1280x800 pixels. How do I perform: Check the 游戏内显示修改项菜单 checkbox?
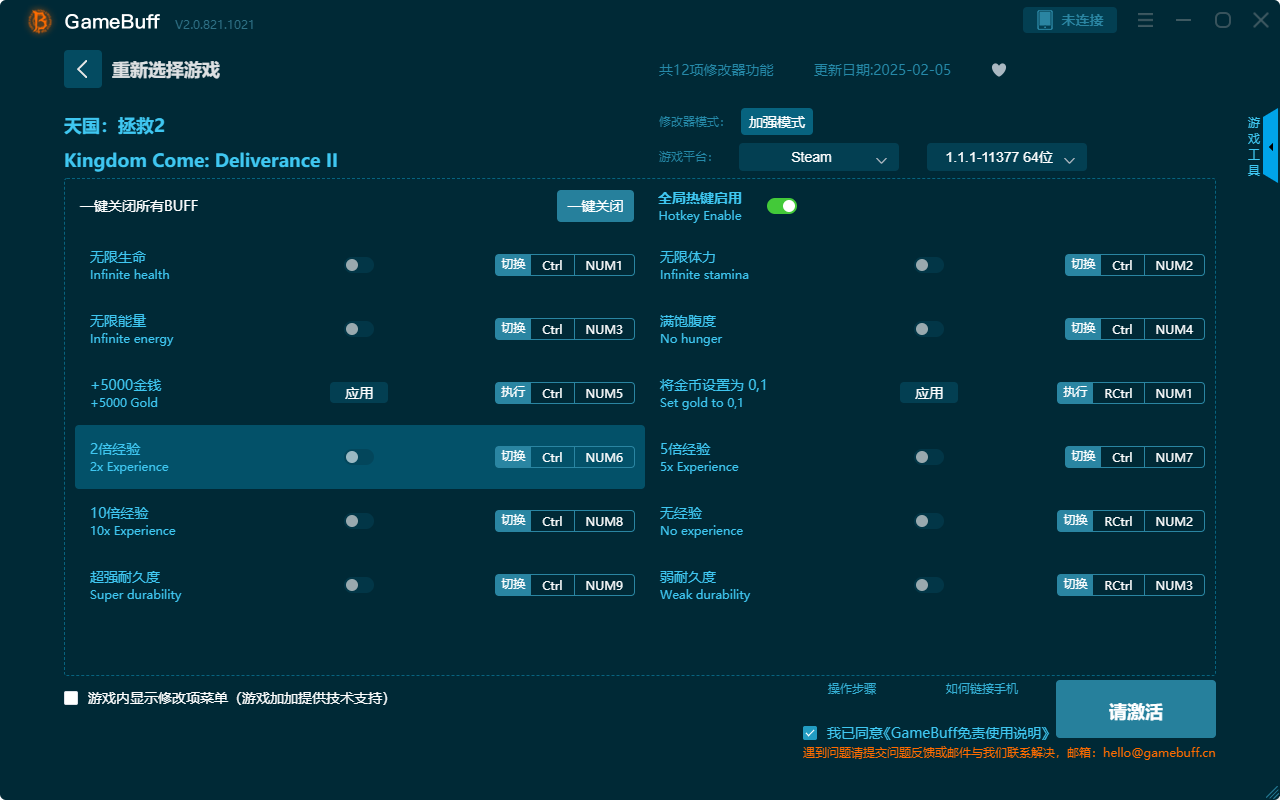[x=71, y=699]
